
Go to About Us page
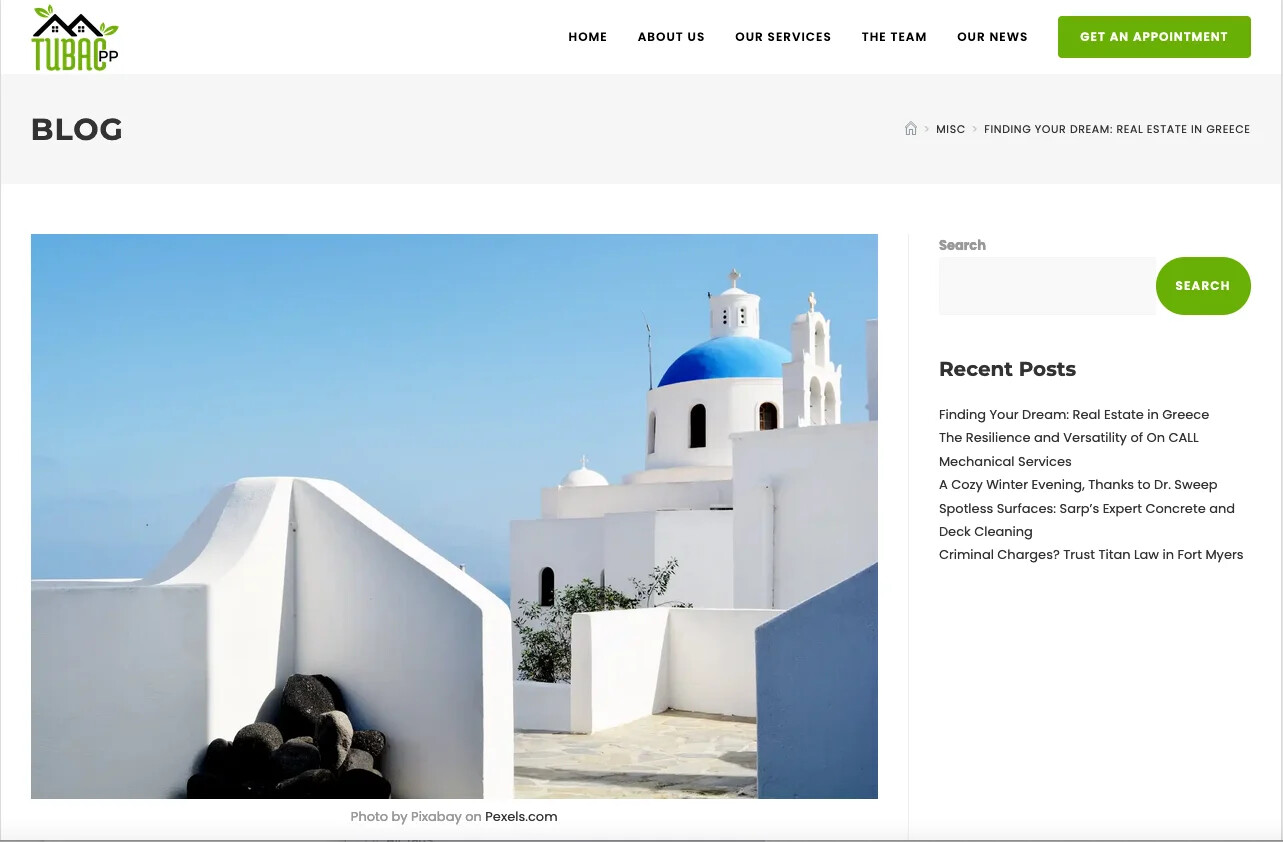(671, 37)
